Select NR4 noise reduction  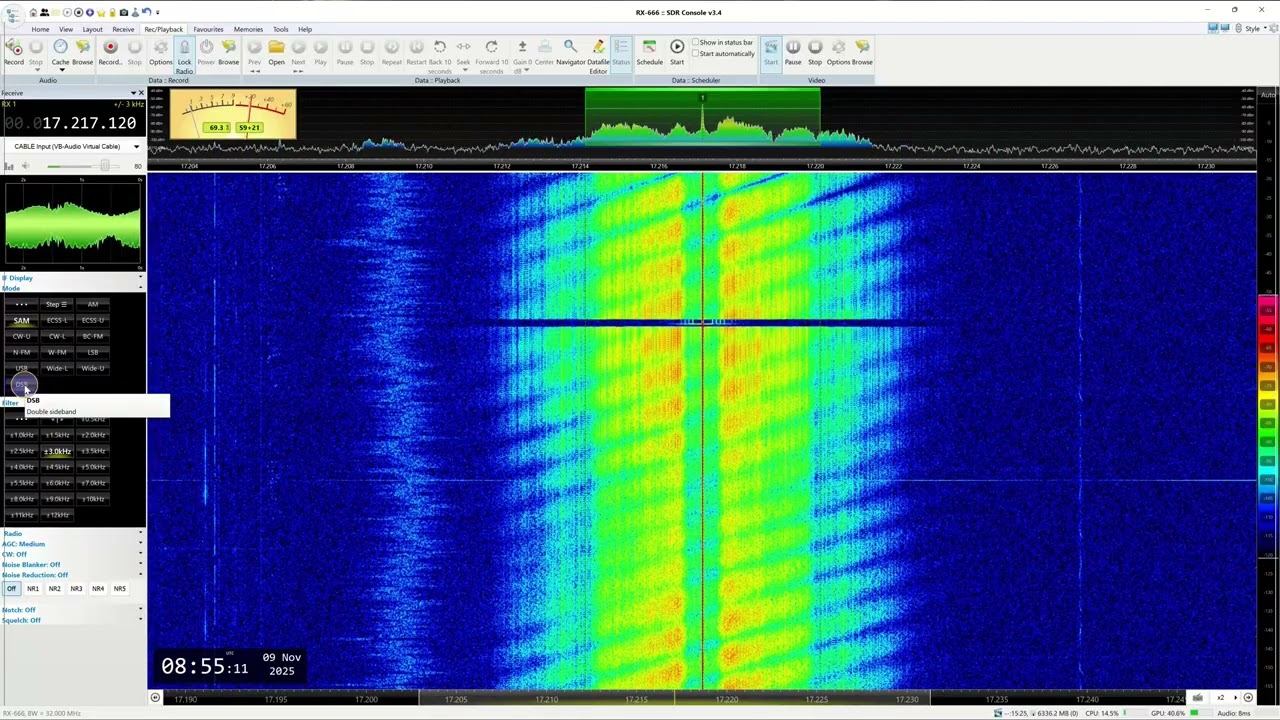point(98,589)
